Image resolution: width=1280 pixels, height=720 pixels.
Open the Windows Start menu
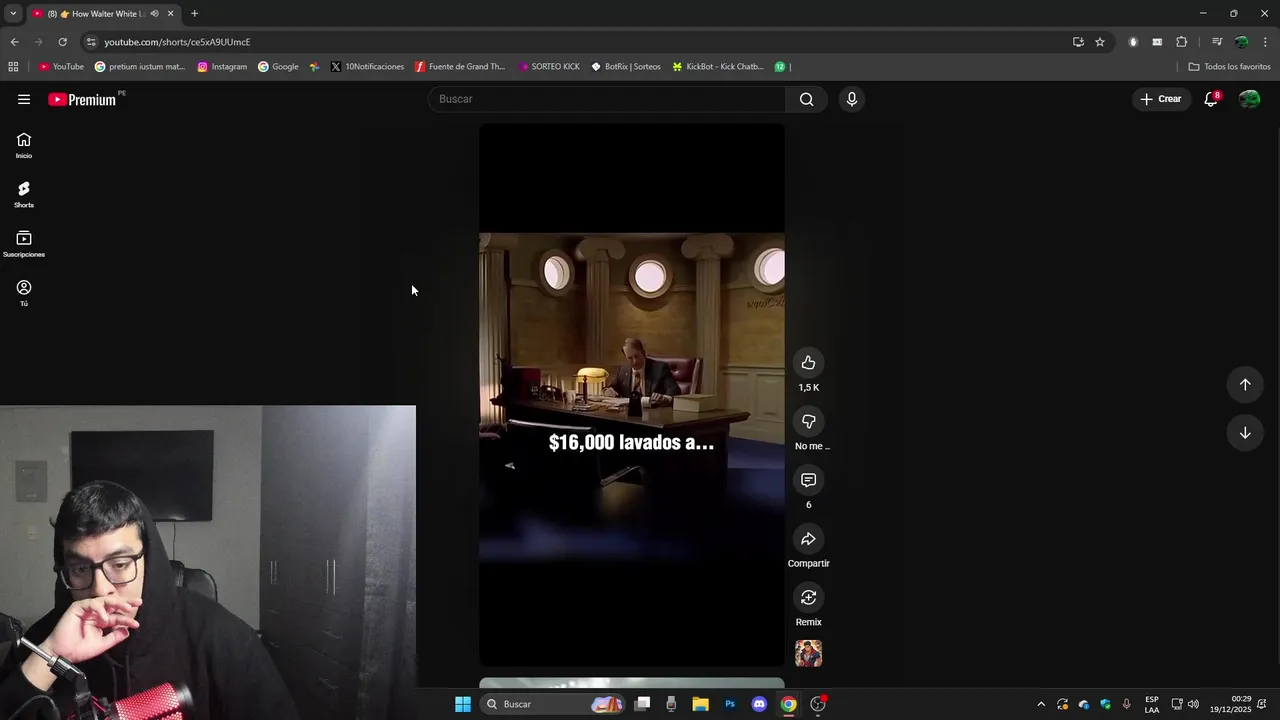463,704
